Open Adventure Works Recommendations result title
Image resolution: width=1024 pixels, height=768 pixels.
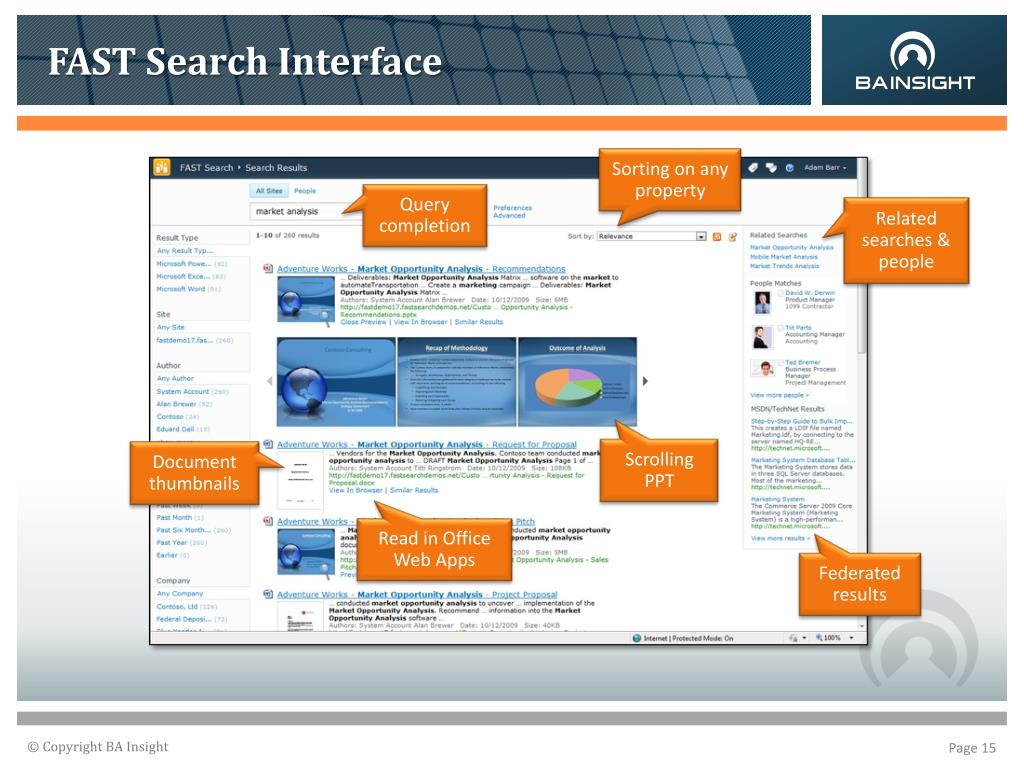pos(421,268)
